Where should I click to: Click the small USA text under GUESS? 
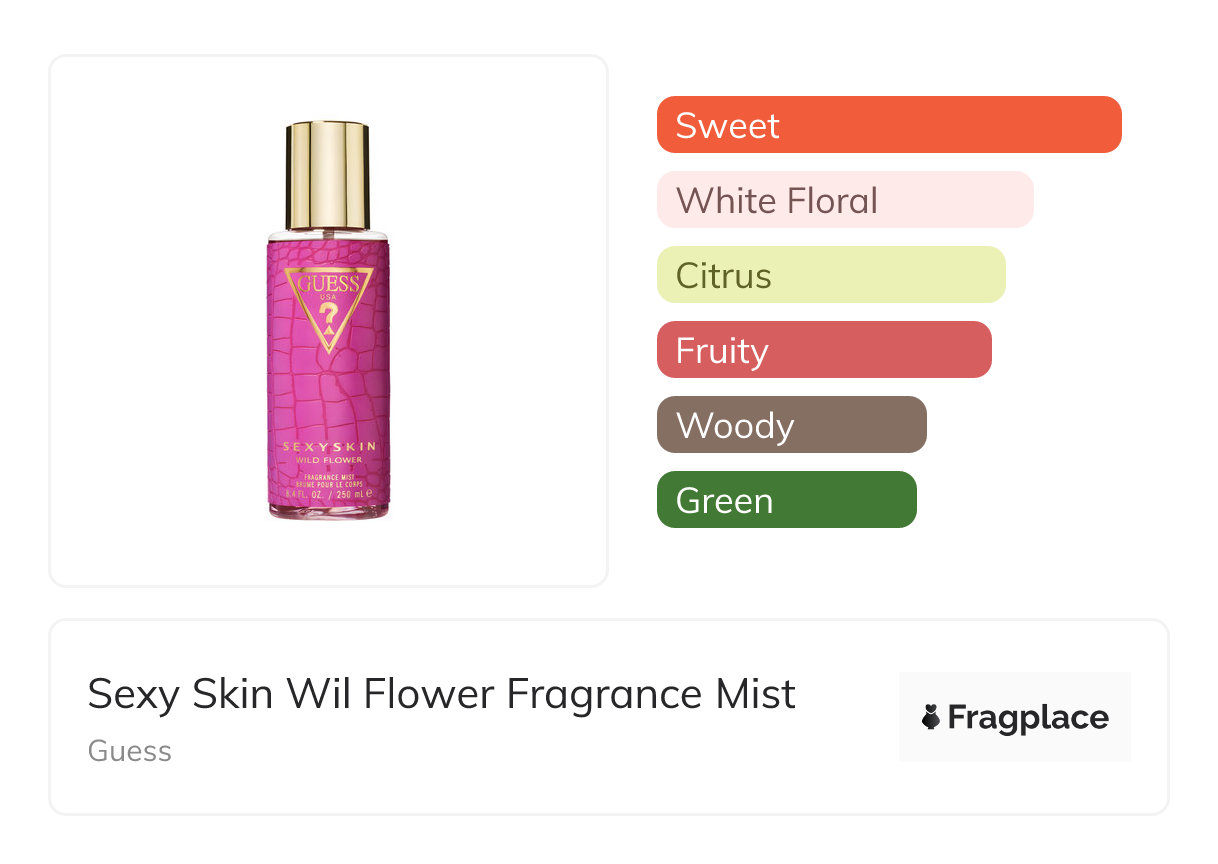[x=328, y=297]
